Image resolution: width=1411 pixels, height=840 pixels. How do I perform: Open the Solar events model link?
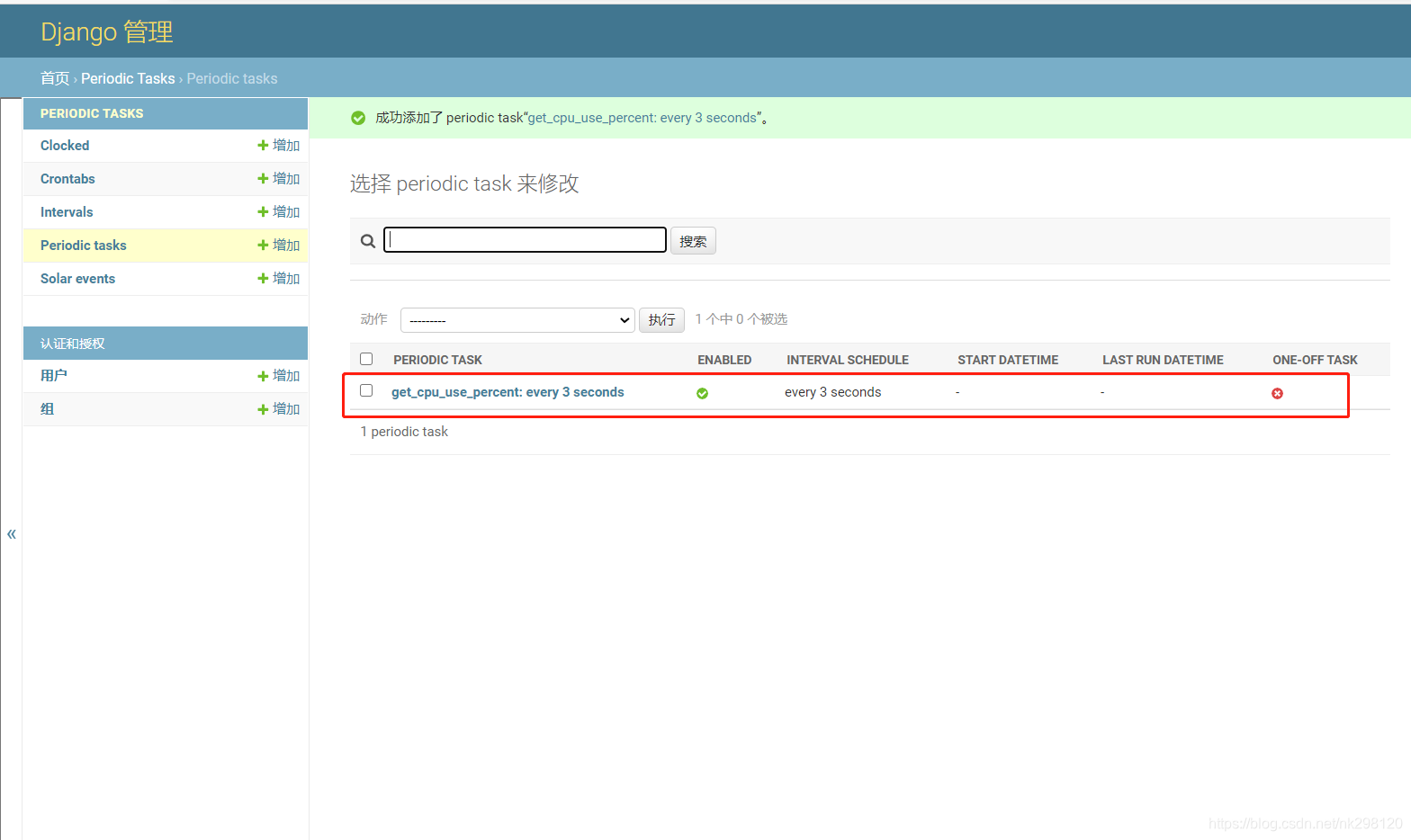click(x=77, y=279)
